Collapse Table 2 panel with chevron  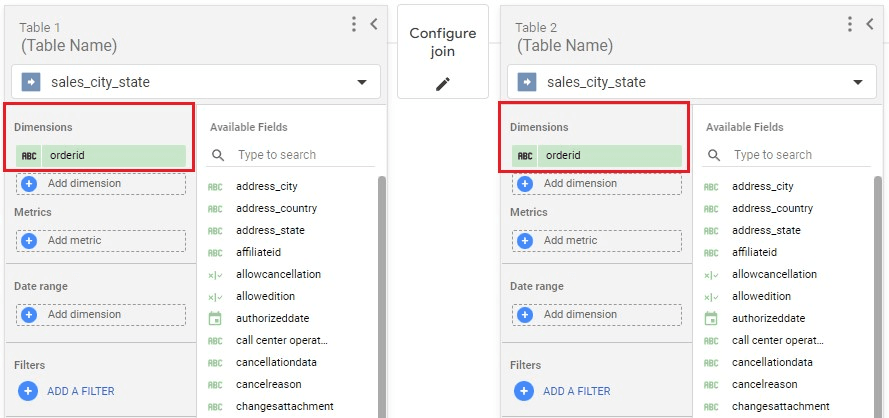point(870,24)
